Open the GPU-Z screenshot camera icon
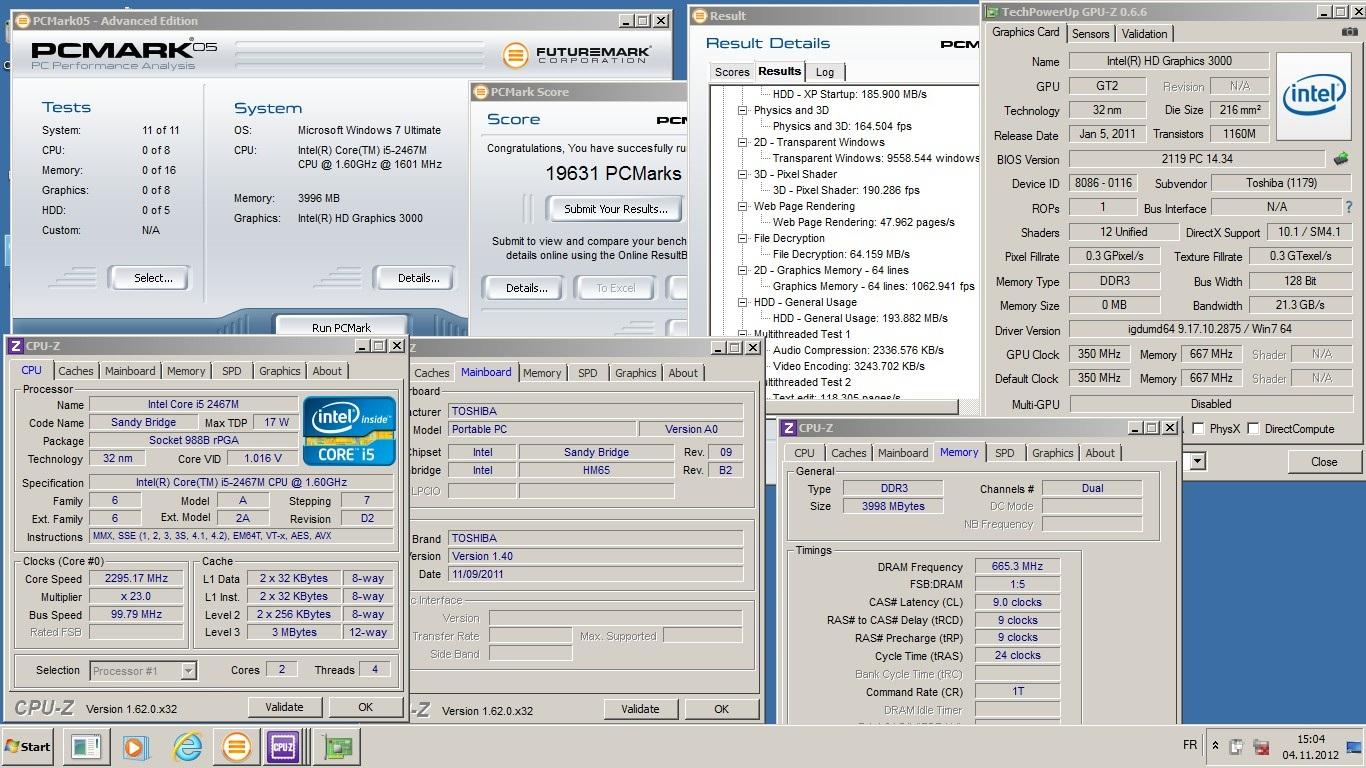 [x=1351, y=33]
